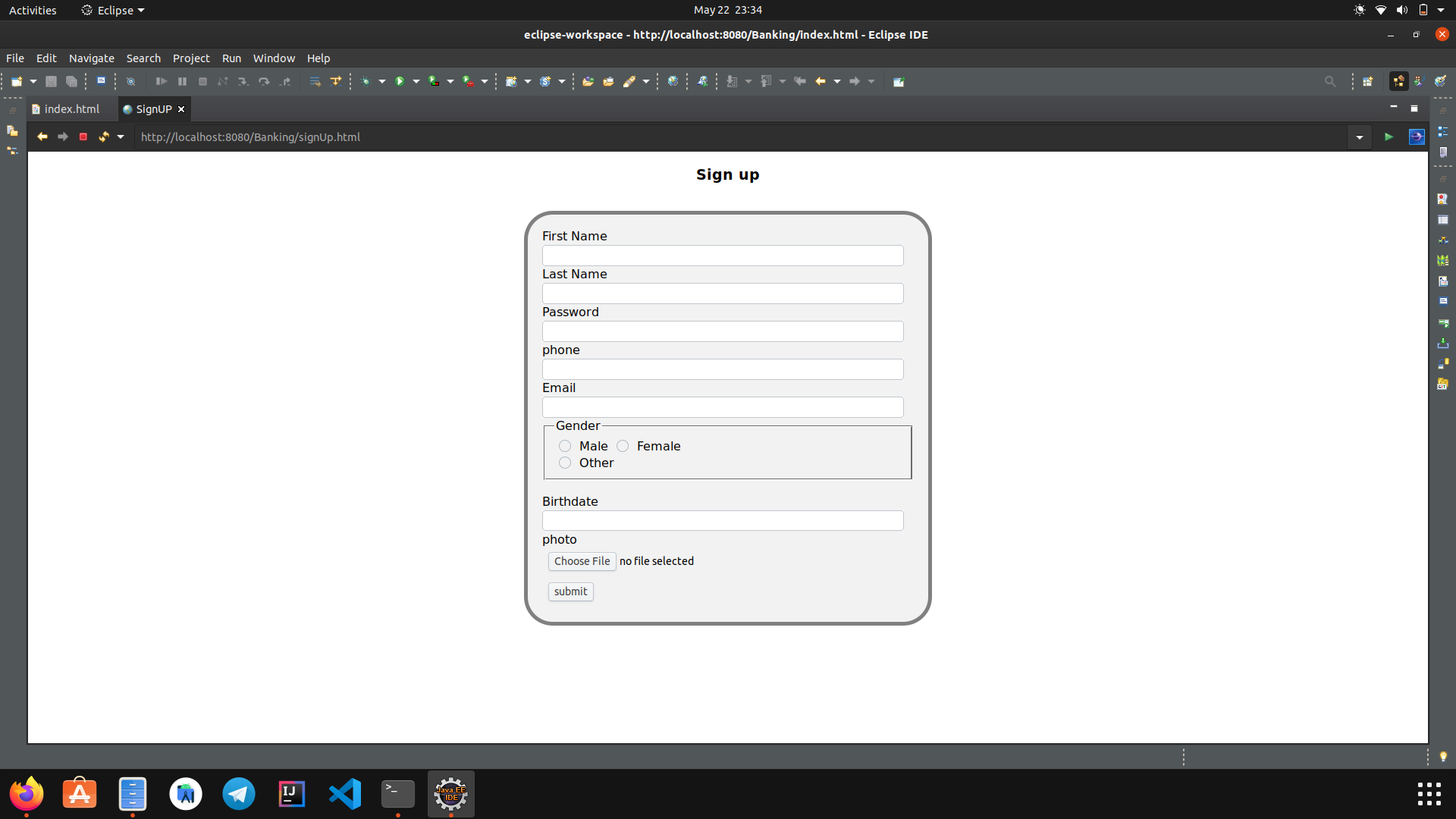Expand the Run configurations dropdown arrow
The image size is (1456, 819).
(x=416, y=81)
